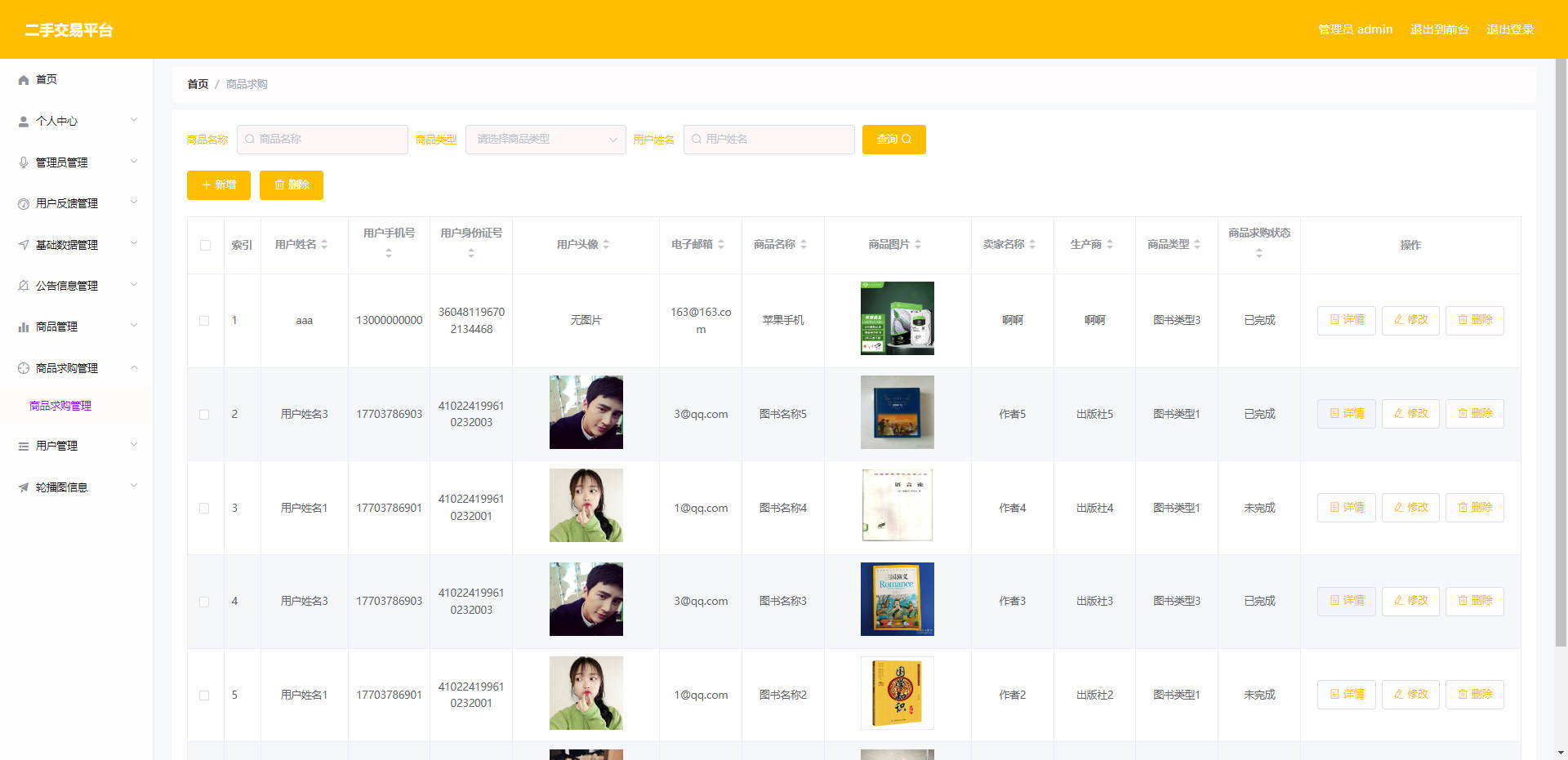Image resolution: width=1568 pixels, height=760 pixels.
Task: Click the avatar photo in the 图书名称4 row
Action: click(586, 505)
